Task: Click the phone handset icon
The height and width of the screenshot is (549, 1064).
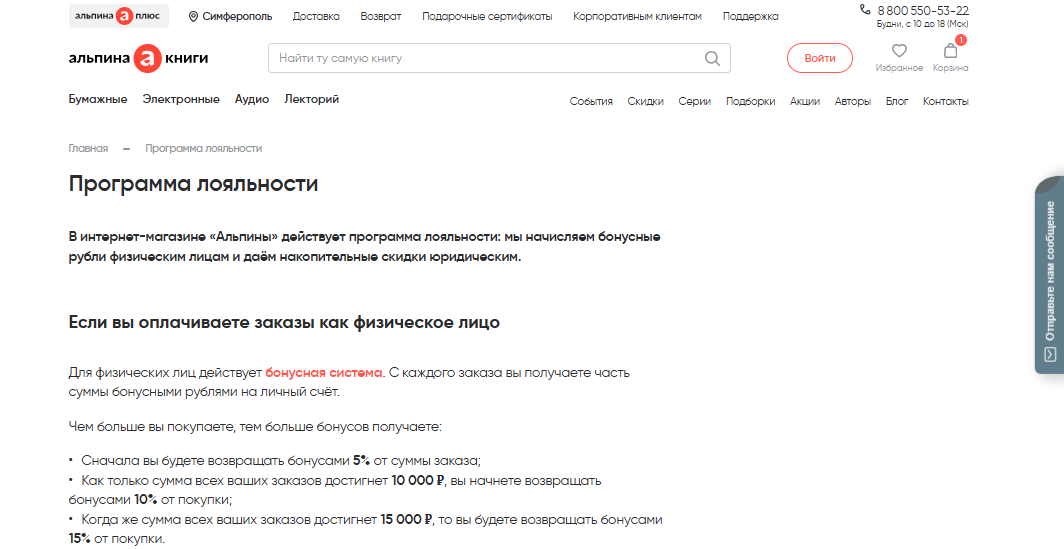Action: point(864,10)
